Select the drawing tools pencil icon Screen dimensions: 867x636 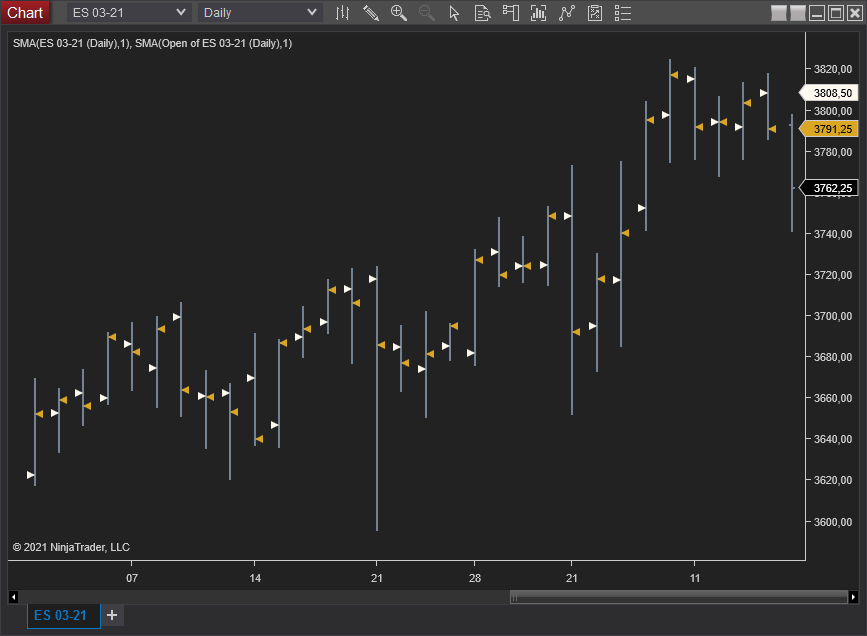370,13
